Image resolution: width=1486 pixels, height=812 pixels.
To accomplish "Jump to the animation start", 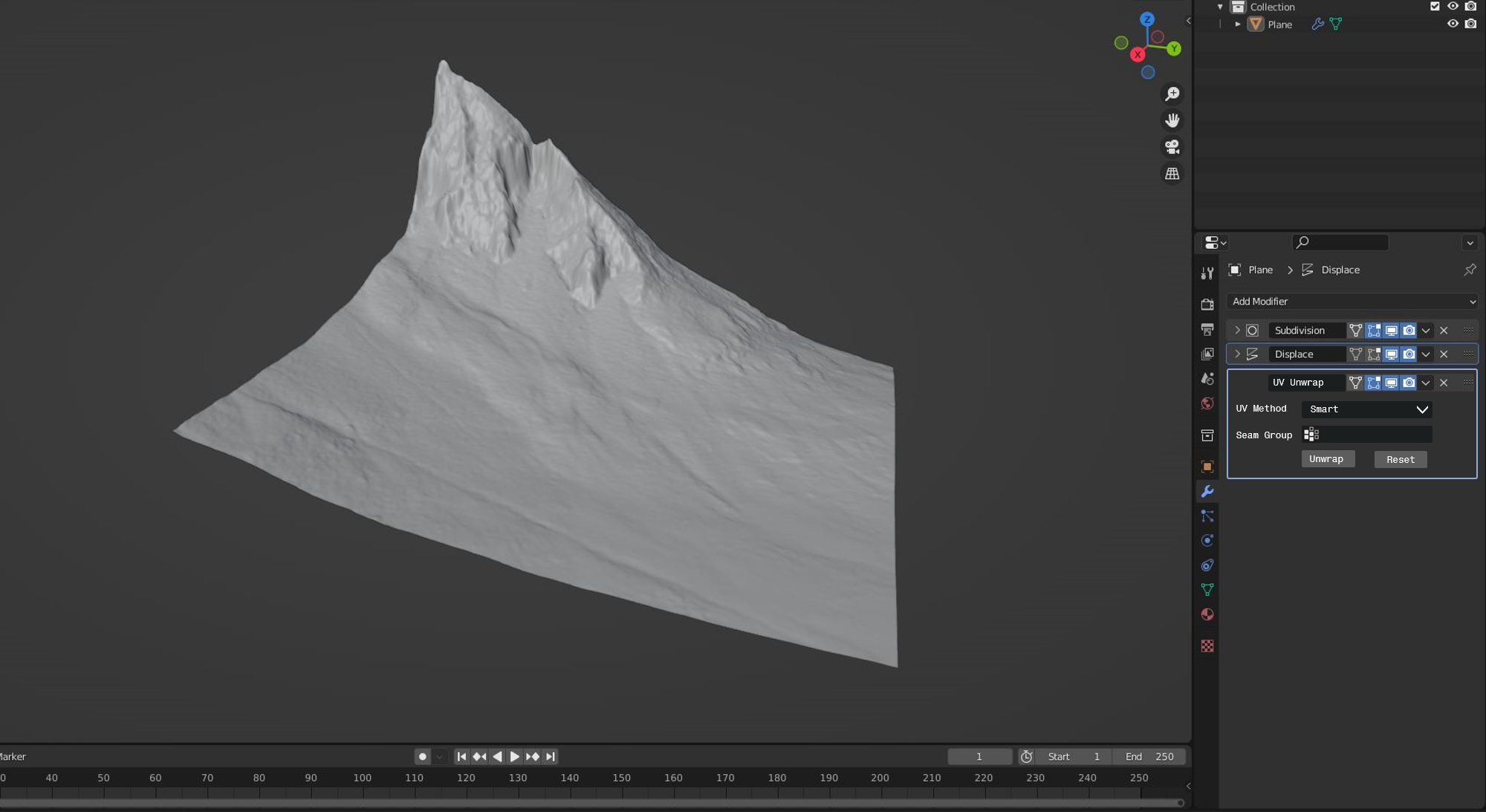I will 461,756.
